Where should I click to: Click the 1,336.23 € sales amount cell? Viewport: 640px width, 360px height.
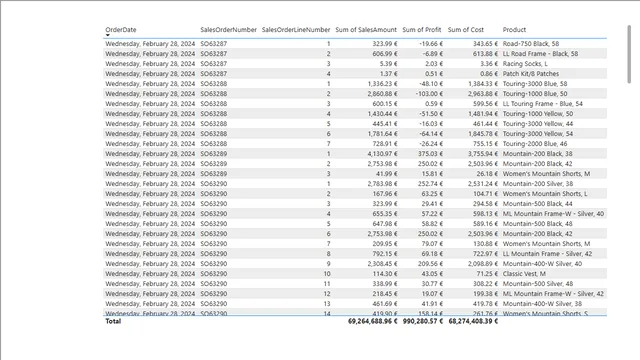382,84
